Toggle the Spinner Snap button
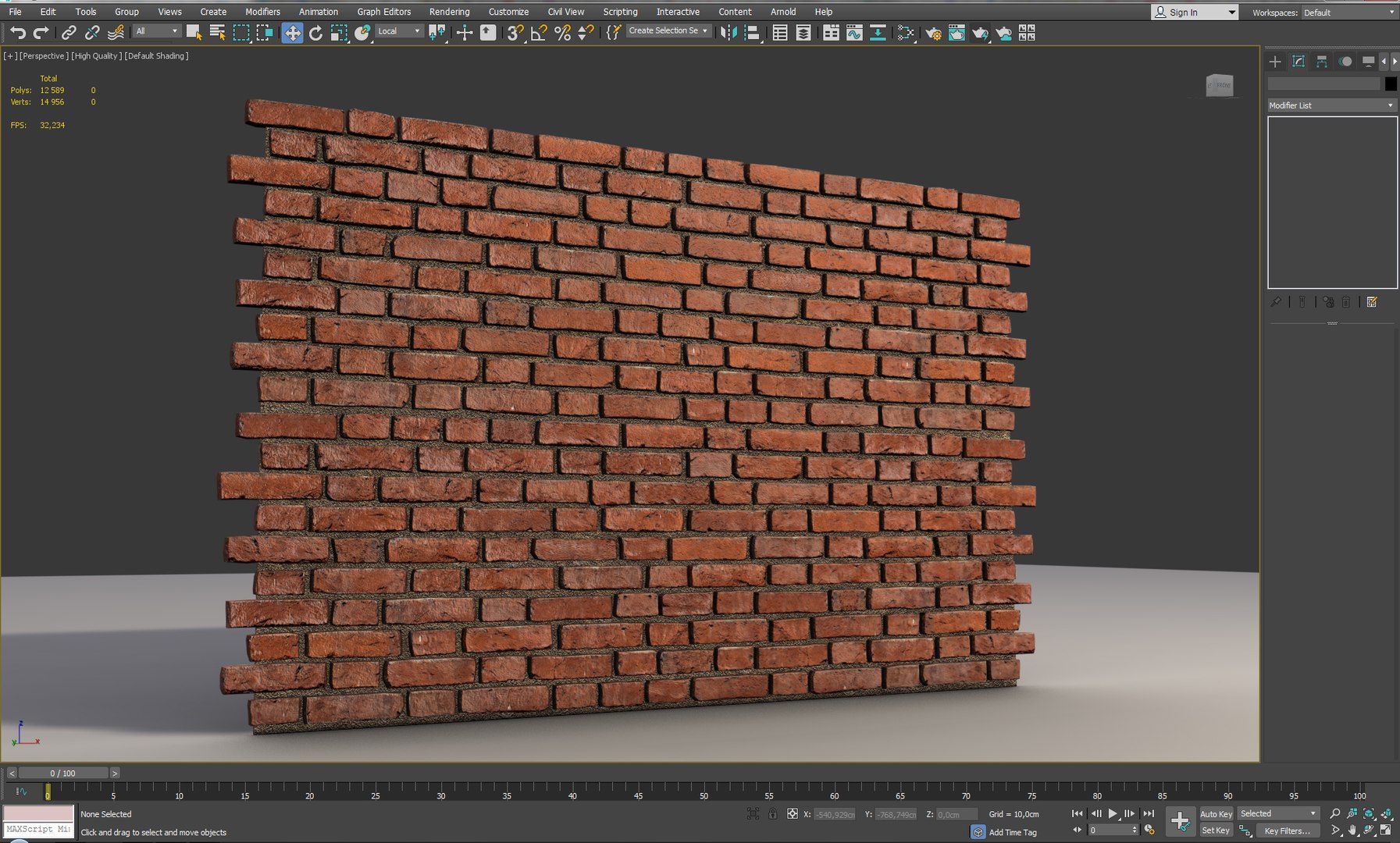Viewport: 1400px width, 843px height. (x=586, y=32)
